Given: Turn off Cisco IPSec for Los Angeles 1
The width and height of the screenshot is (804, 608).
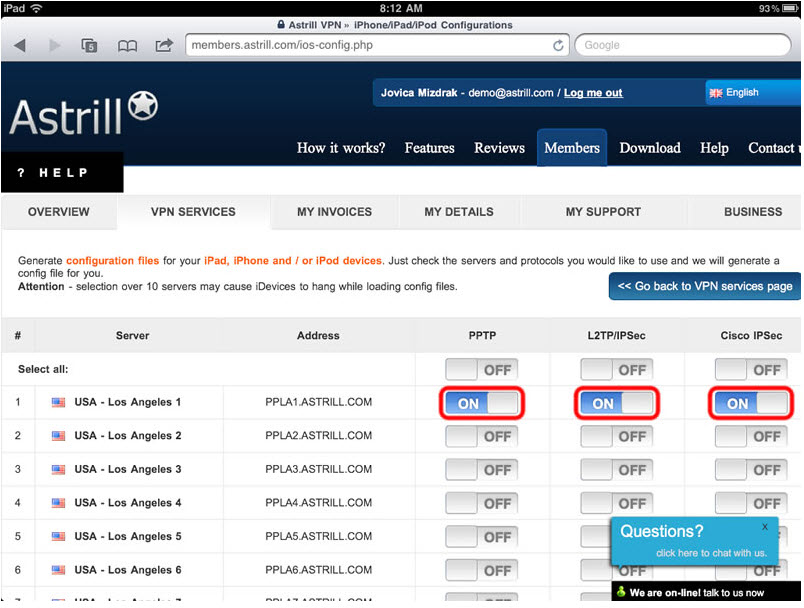Looking at the screenshot, I should click(x=751, y=403).
